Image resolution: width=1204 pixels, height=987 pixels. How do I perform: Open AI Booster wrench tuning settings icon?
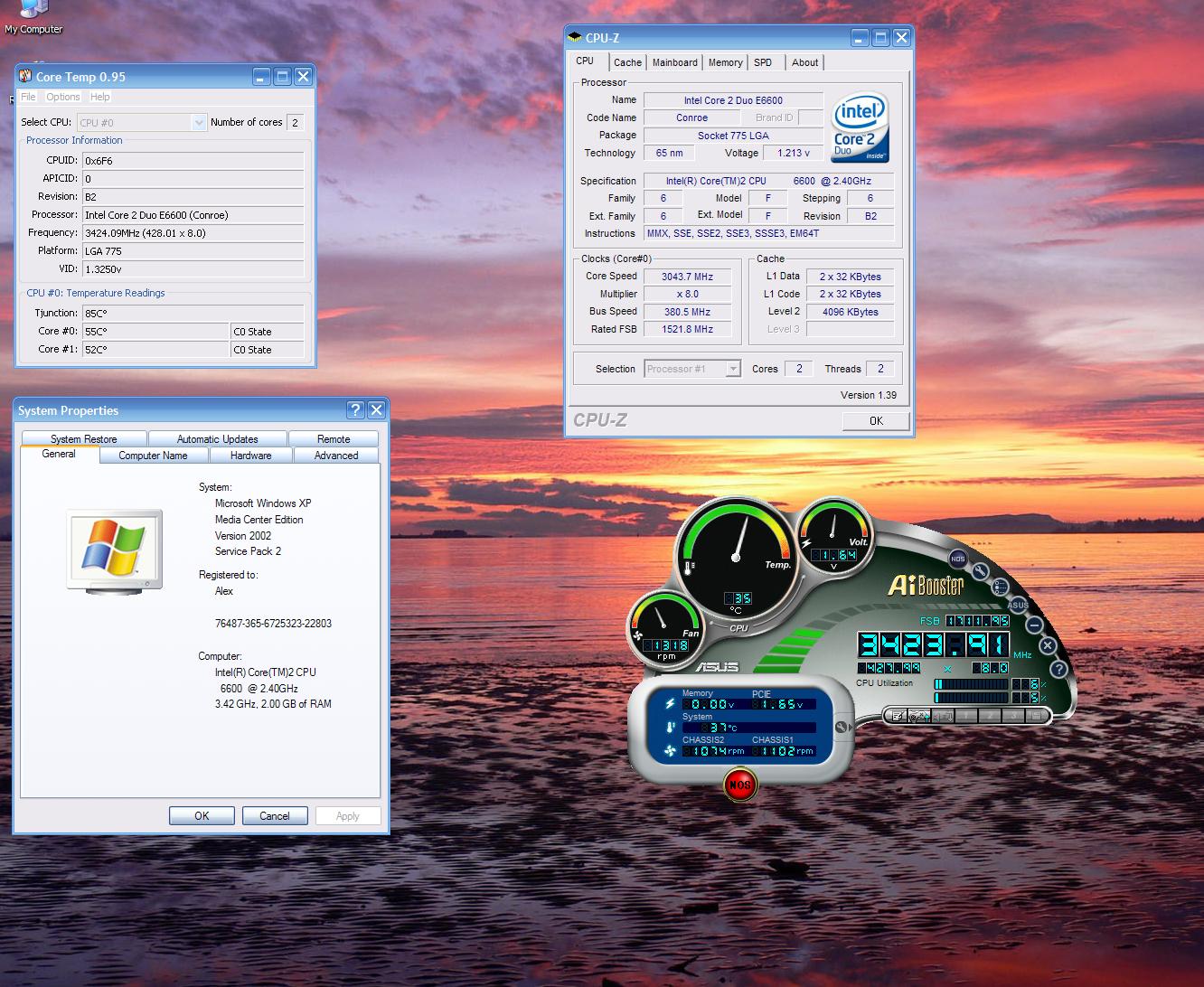[981, 571]
